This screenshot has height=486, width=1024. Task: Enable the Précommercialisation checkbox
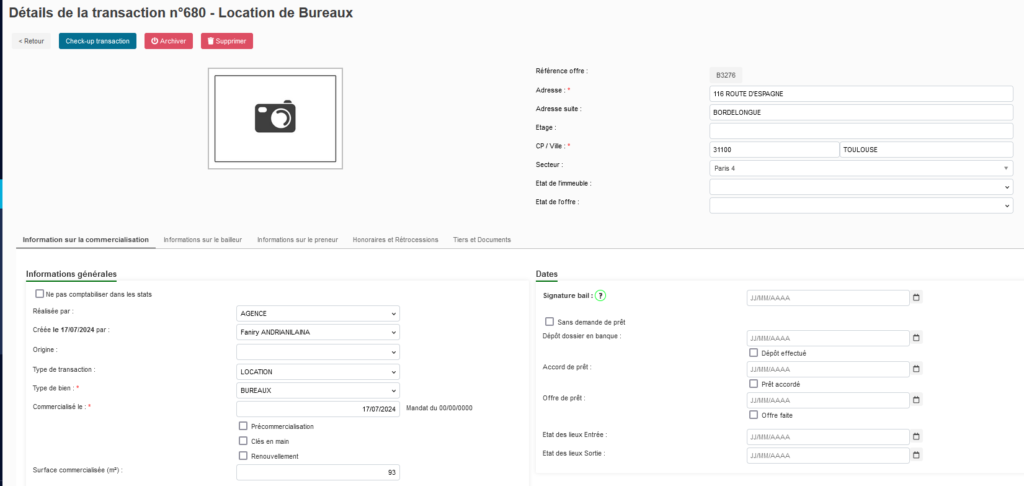point(243,426)
